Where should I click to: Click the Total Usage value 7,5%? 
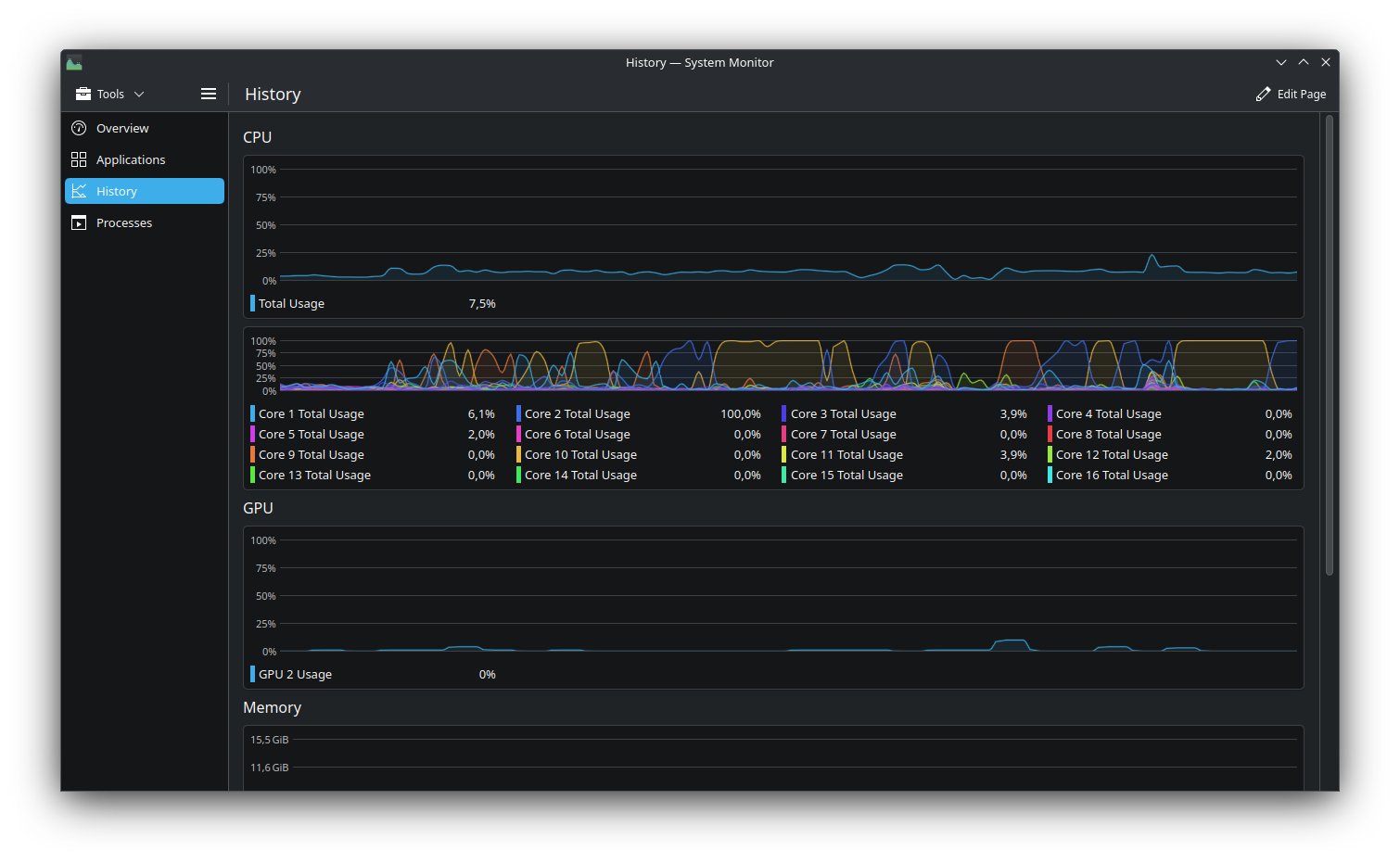coord(482,303)
